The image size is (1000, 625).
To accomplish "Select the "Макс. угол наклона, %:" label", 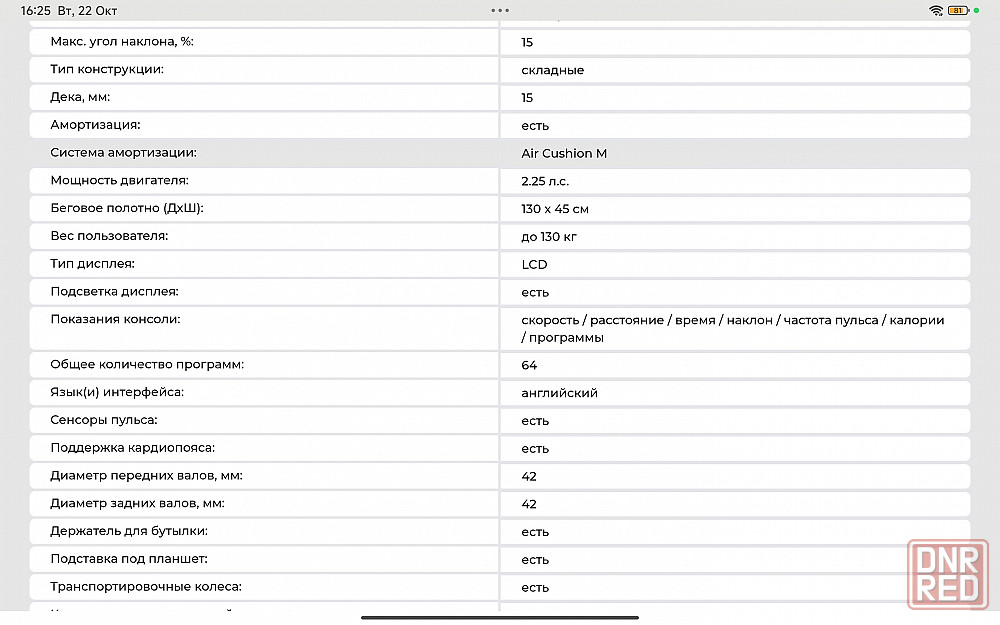I will (122, 41).
